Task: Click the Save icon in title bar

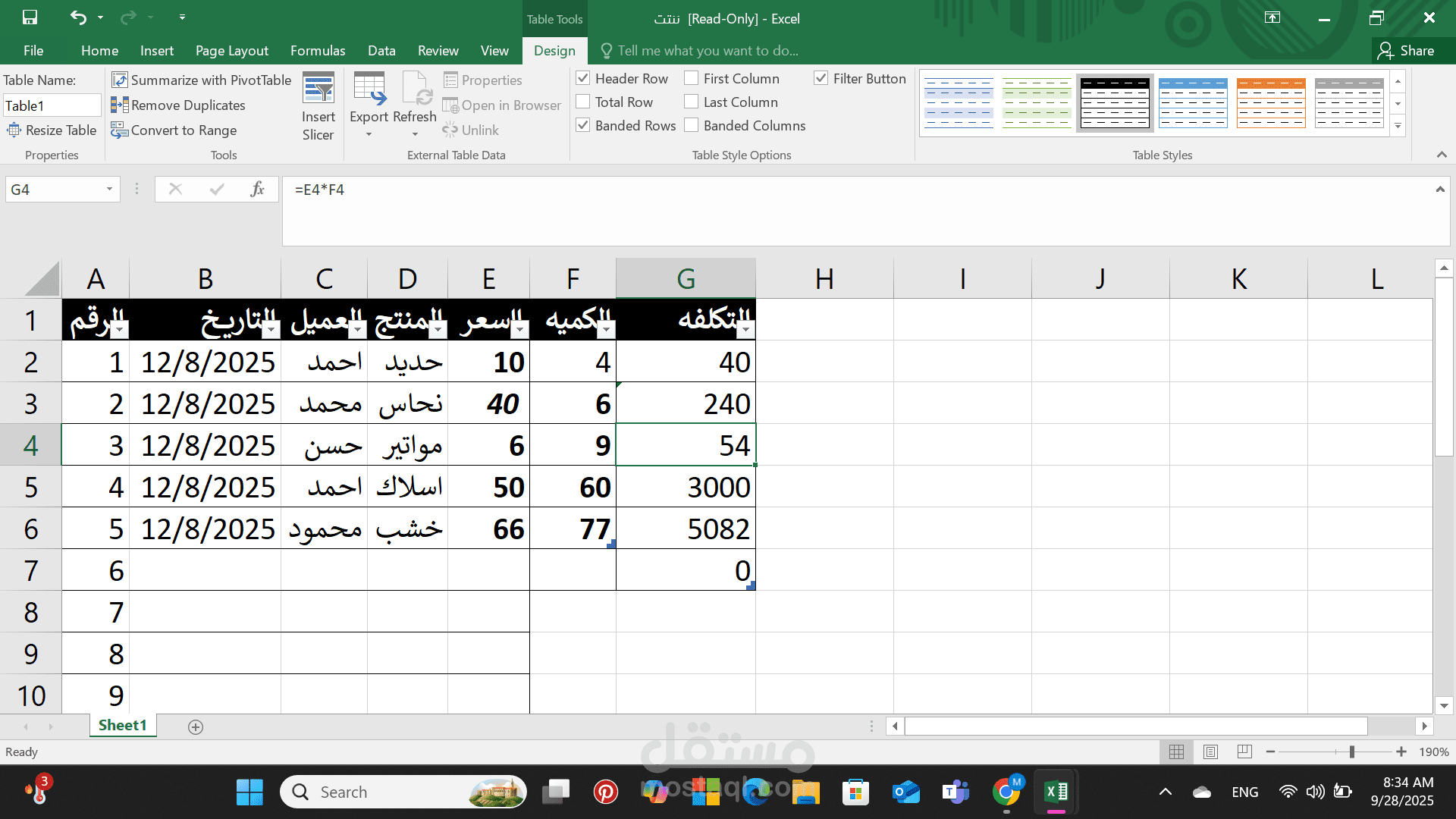Action: (30, 17)
